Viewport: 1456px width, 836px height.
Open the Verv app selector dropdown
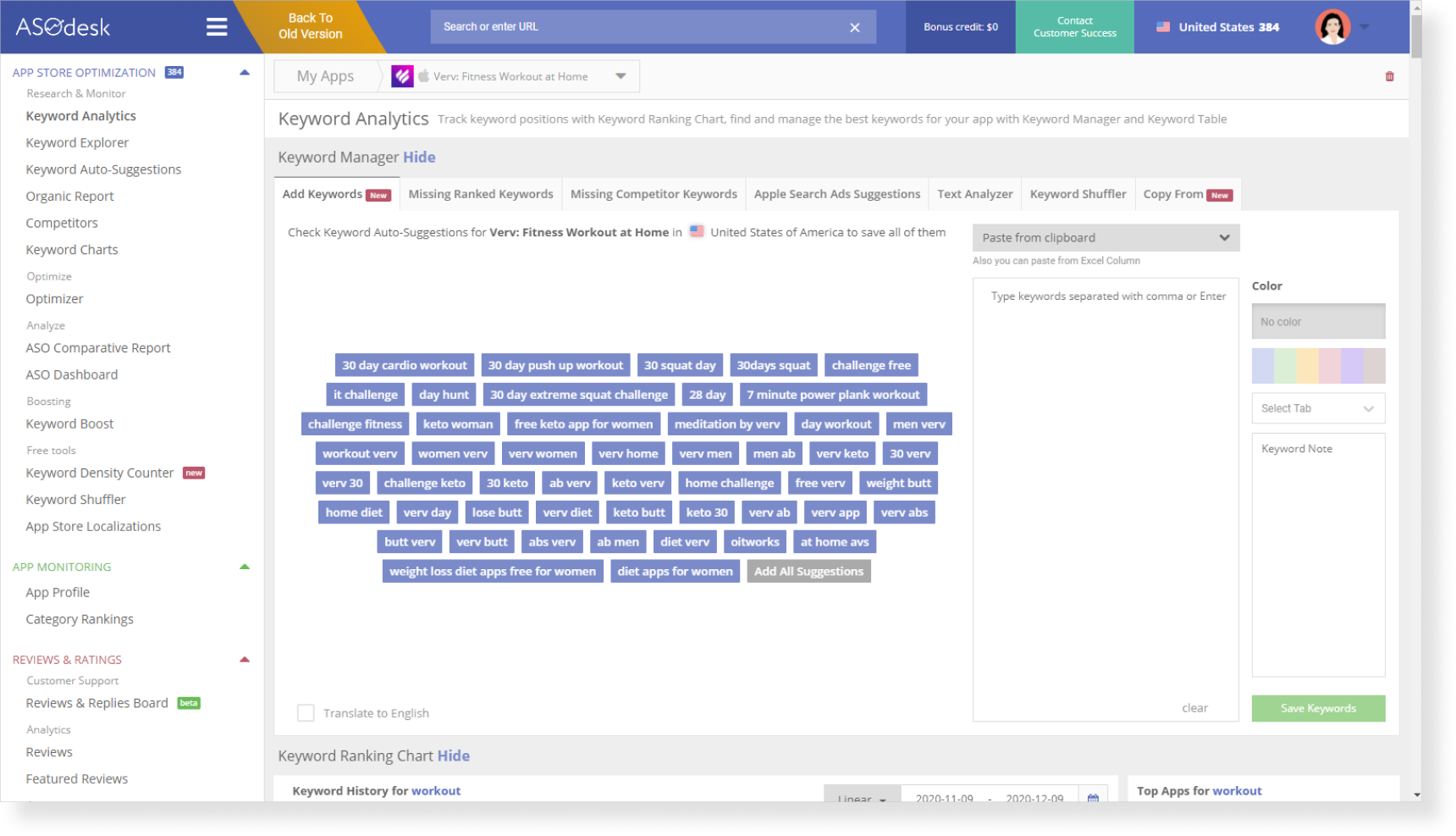tap(620, 76)
